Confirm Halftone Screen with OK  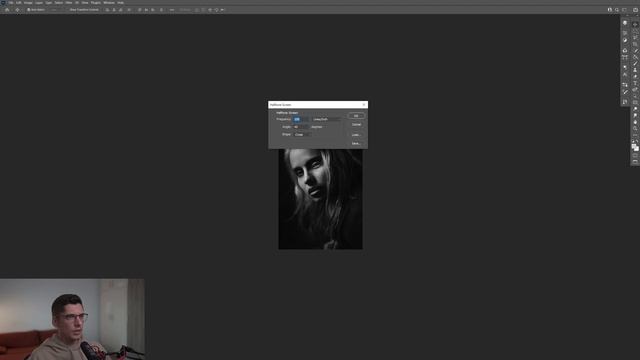(x=356, y=116)
